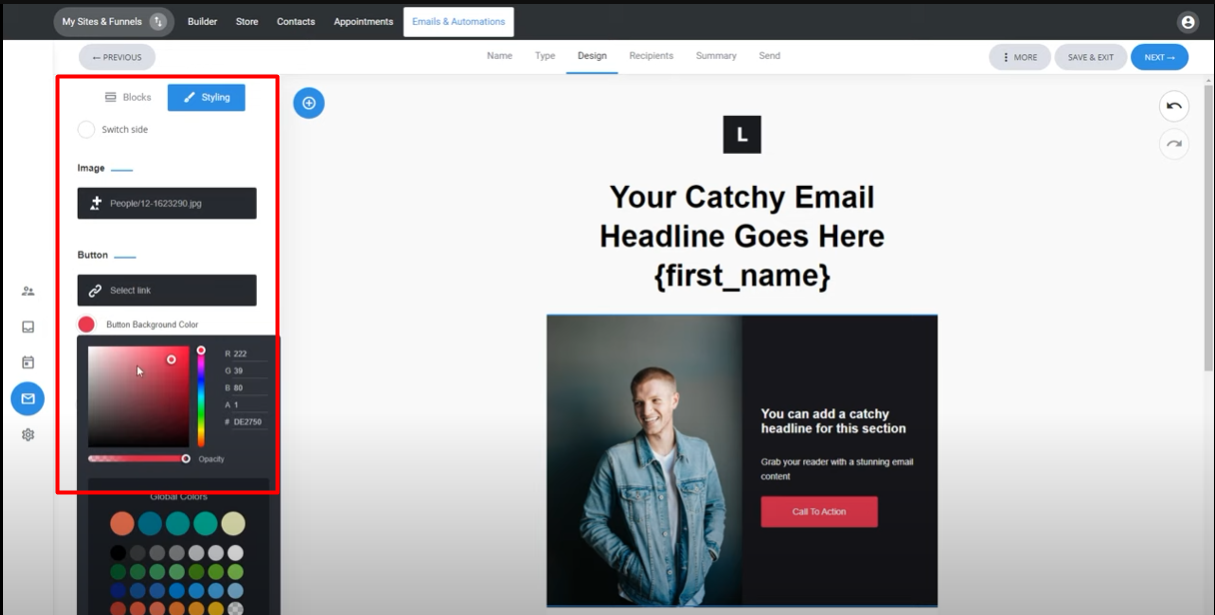Expand the My Sites & Funnels switcher
The image size is (1215, 615).
click(113, 22)
